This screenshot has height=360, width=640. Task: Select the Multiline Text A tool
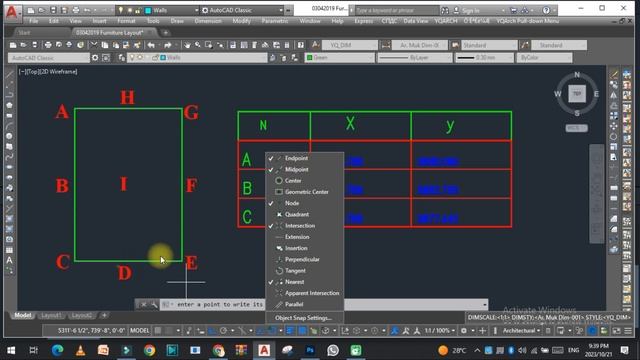pos(9,260)
